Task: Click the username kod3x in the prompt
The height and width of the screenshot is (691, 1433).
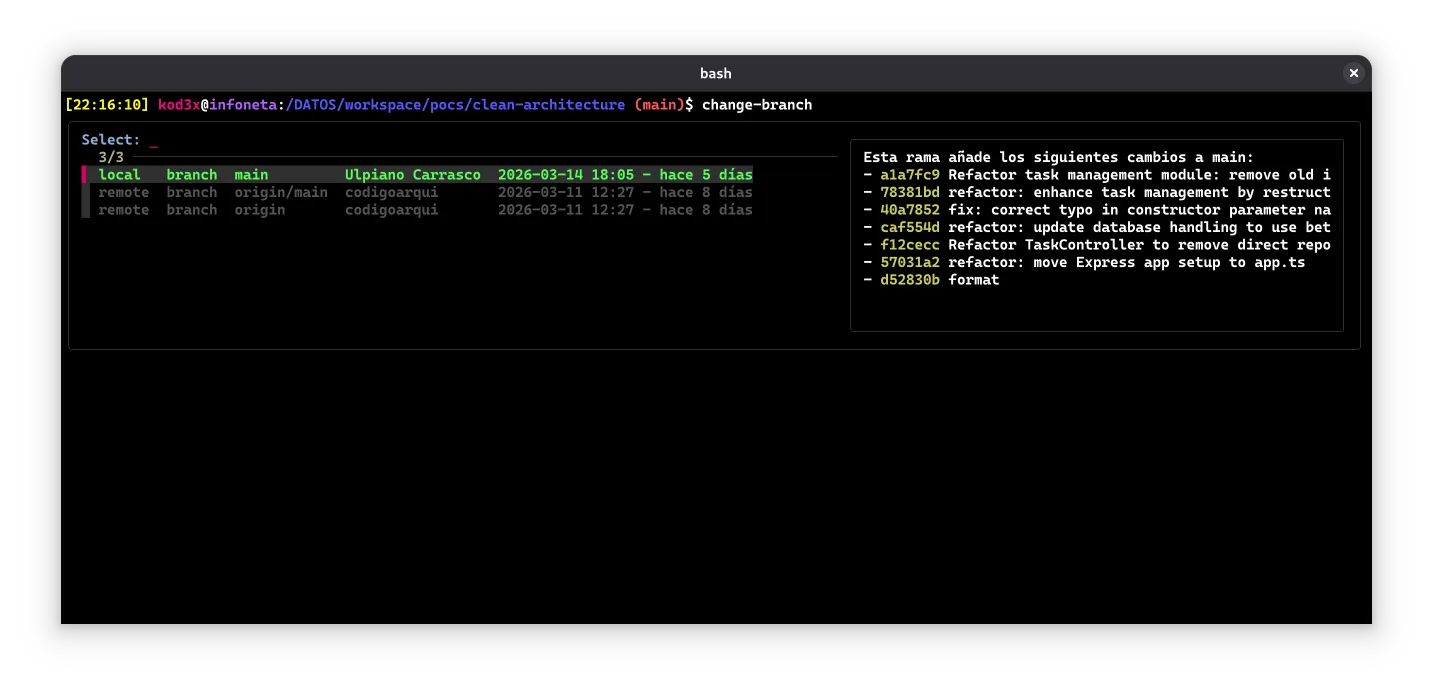Action: pyautogui.click(x=179, y=104)
